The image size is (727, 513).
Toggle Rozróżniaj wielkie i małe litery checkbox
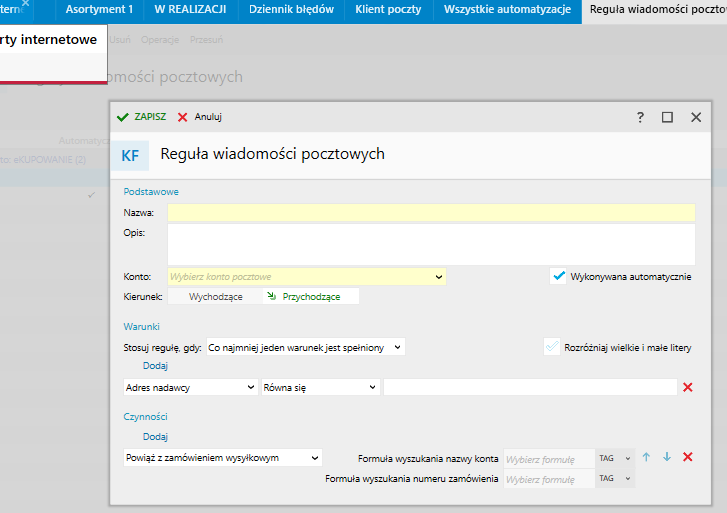click(x=552, y=347)
